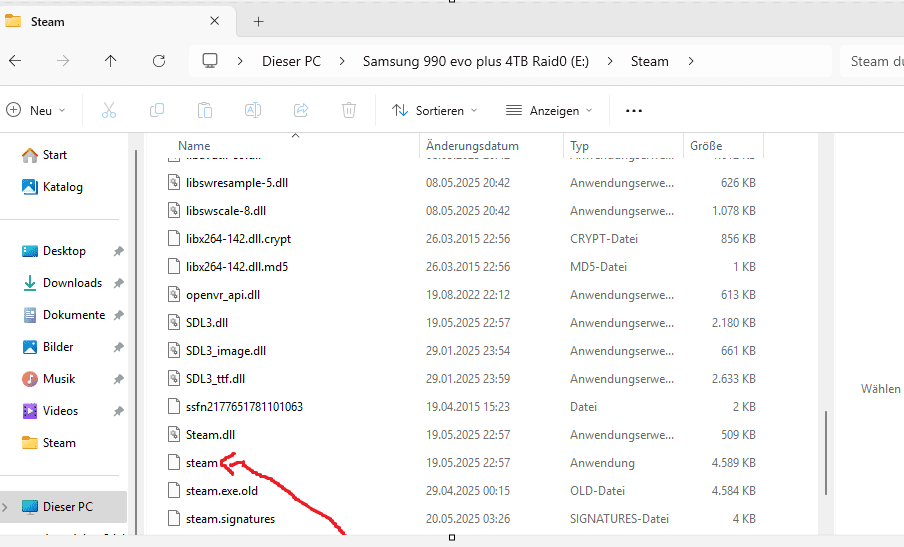Screen dimensions: 904x547
Task: Expand chevron after Steam breadcrumb
Action: (x=691, y=61)
